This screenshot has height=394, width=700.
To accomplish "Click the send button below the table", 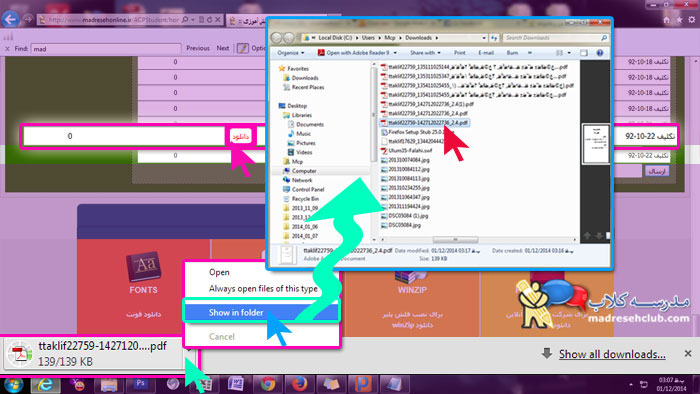I will click(x=657, y=171).
